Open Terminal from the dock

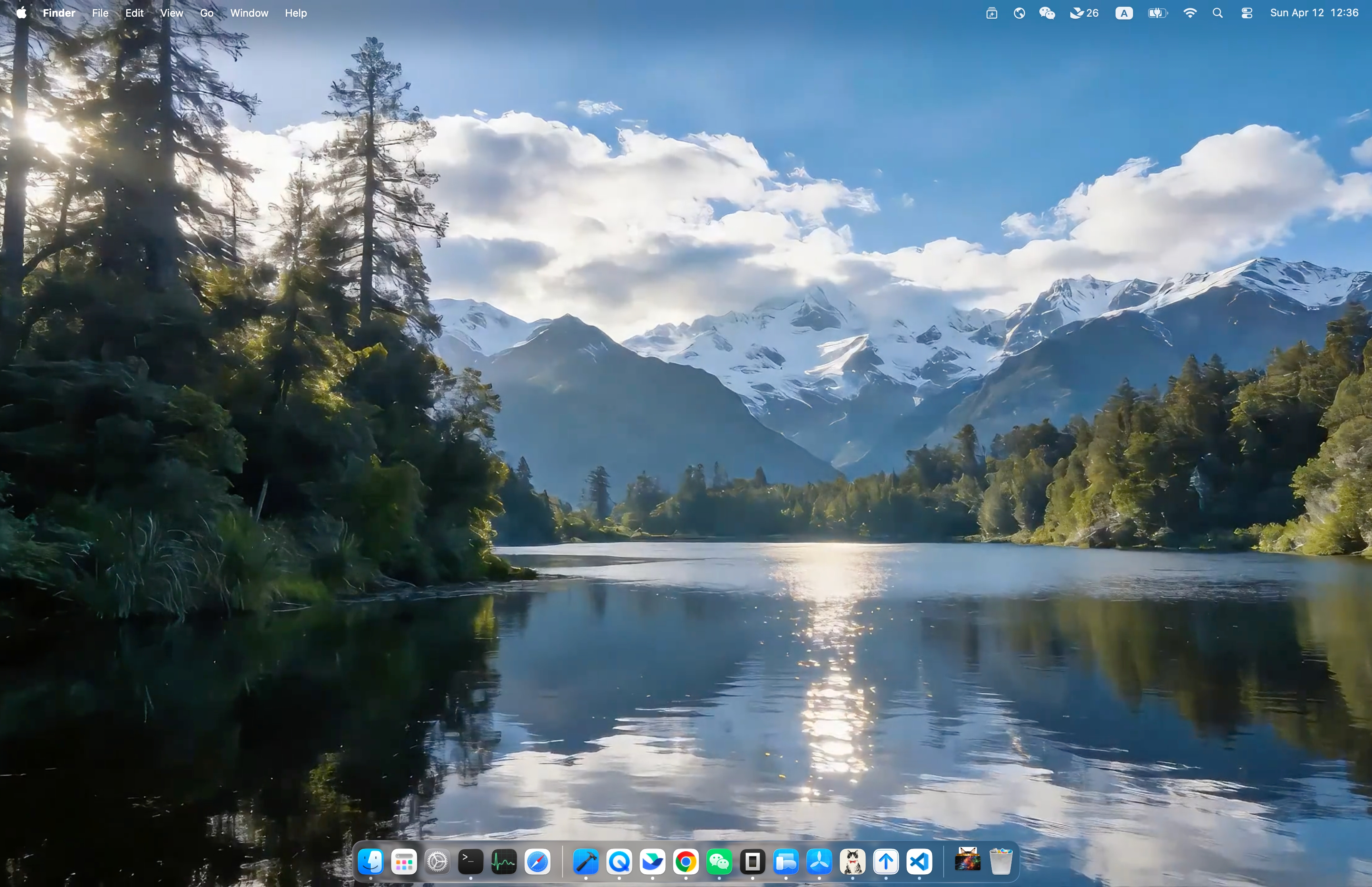point(470,862)
